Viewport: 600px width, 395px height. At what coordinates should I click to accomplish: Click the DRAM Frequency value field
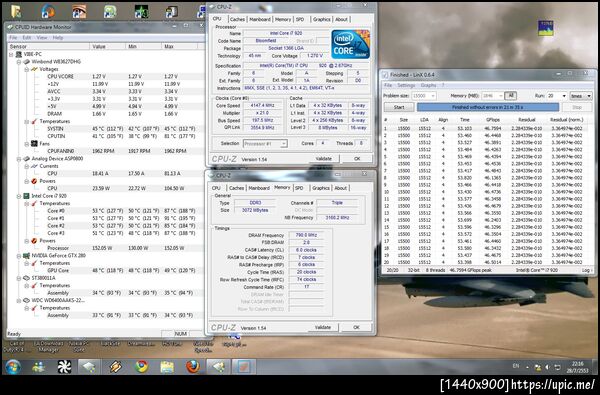pyautogui.click(x=306, y=235)
